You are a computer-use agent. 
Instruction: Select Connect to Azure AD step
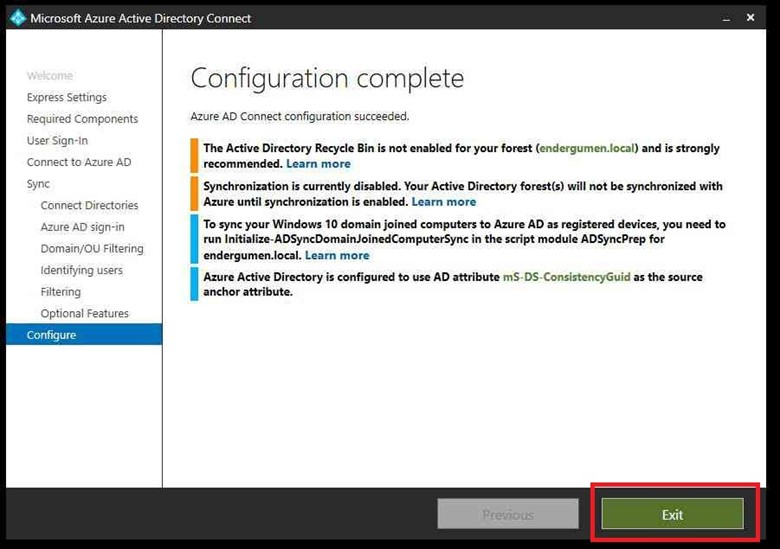(79, 162)
